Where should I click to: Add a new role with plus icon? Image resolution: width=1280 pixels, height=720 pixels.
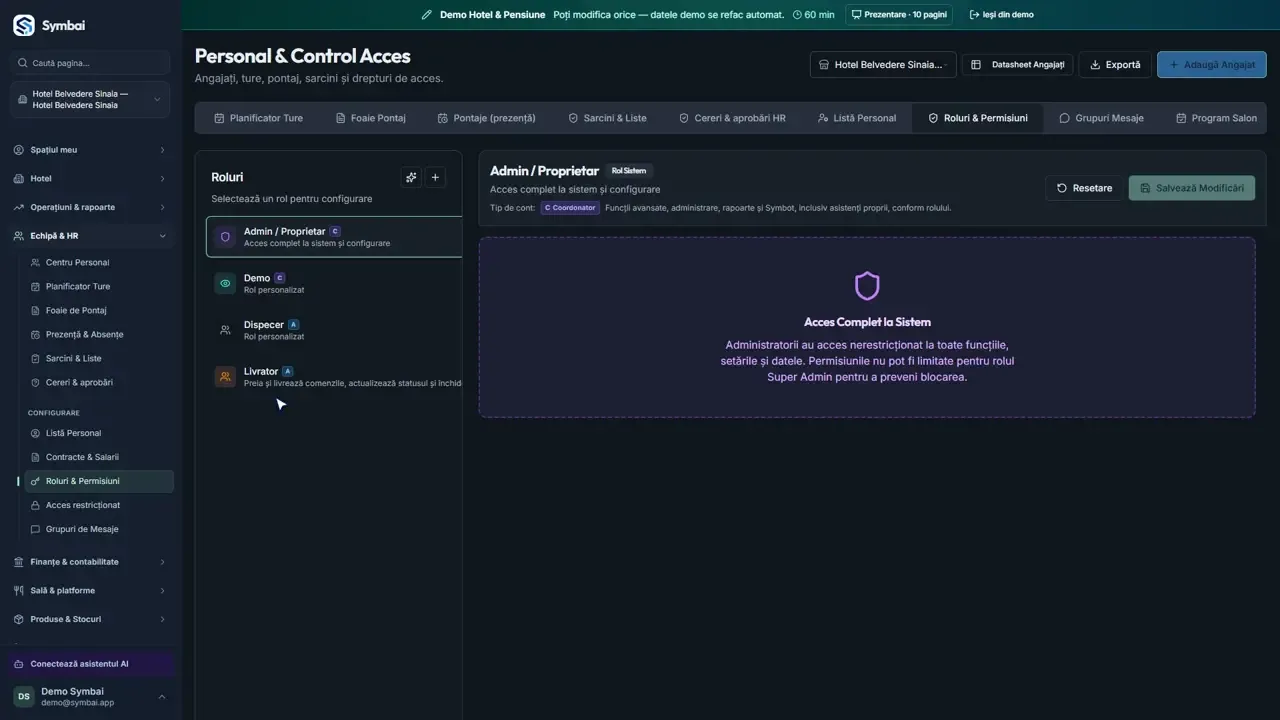click(435, 177)
